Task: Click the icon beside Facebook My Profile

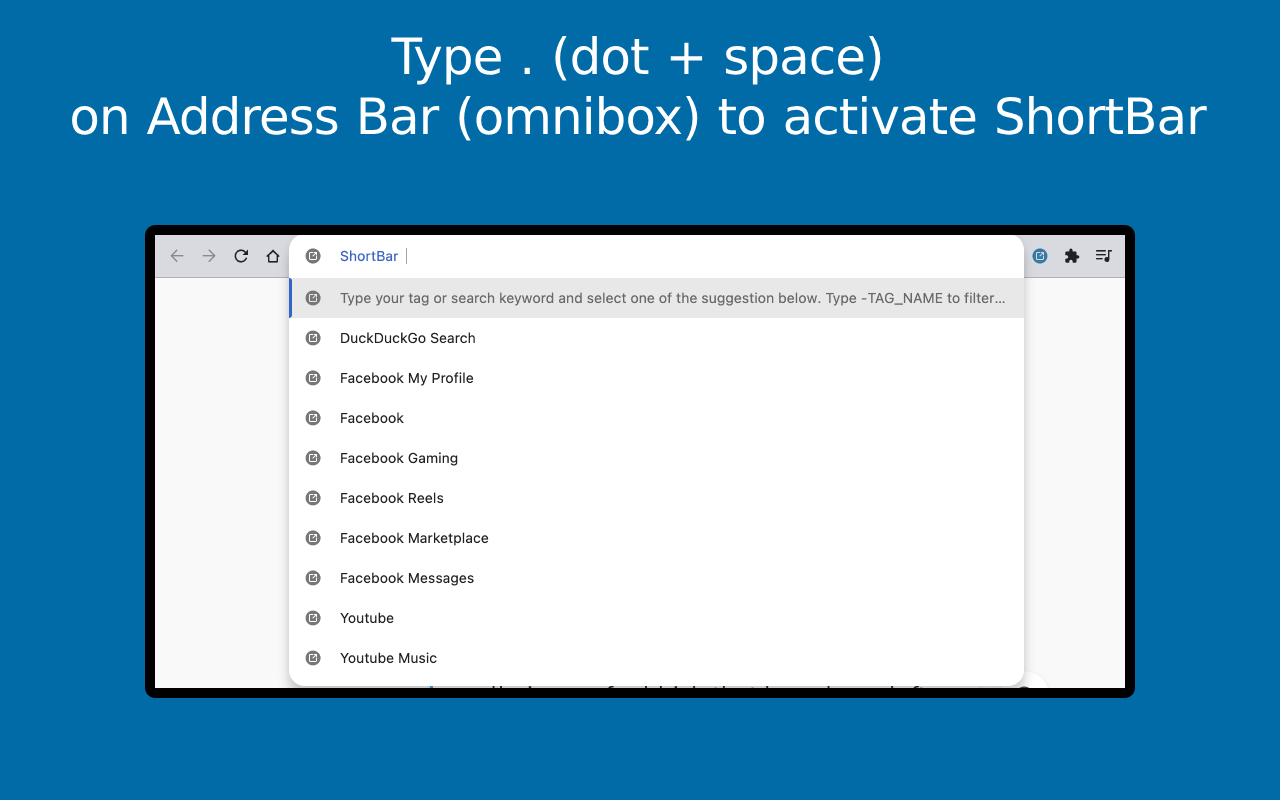Action: (x=313, y=378)
